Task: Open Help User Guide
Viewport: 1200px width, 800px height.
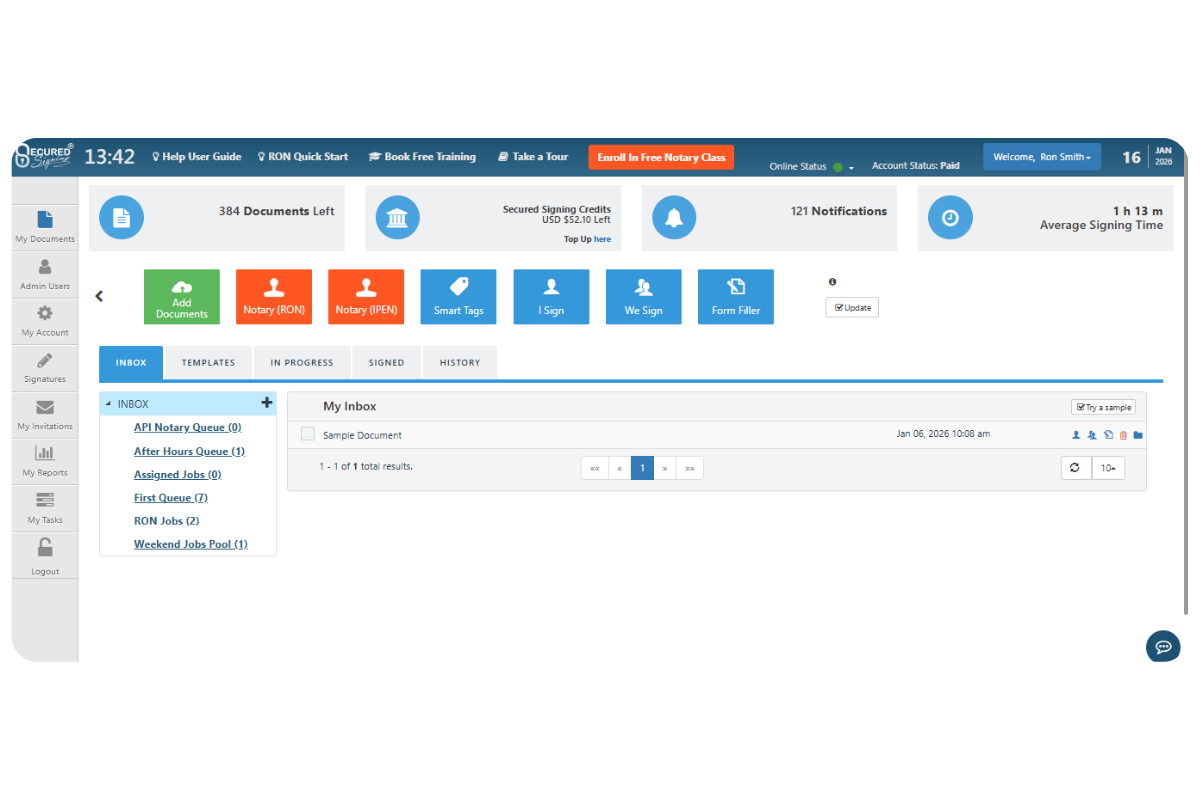Action: (x=197, y=157)
